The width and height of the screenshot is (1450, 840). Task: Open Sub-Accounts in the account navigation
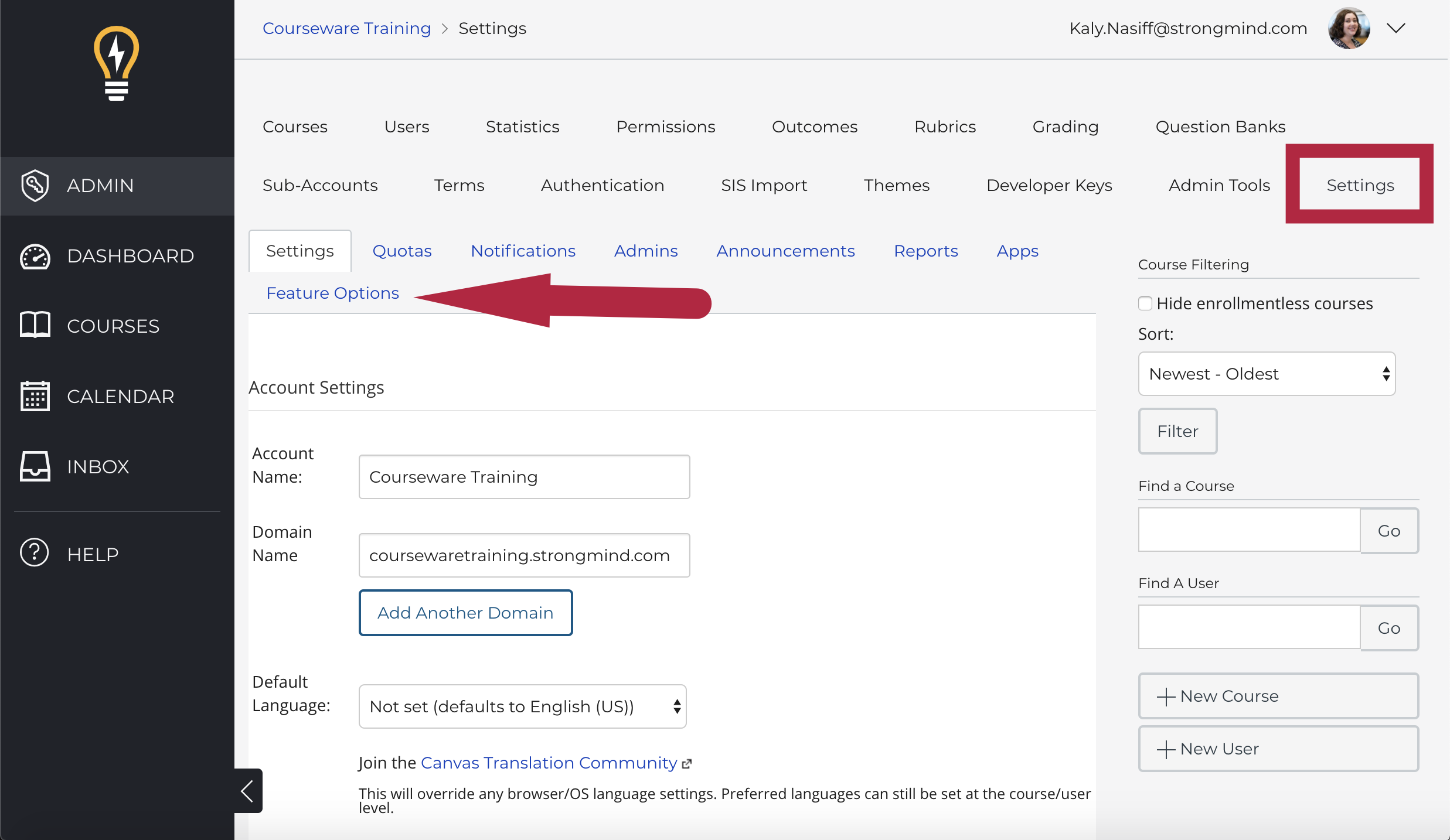point(320,185)
